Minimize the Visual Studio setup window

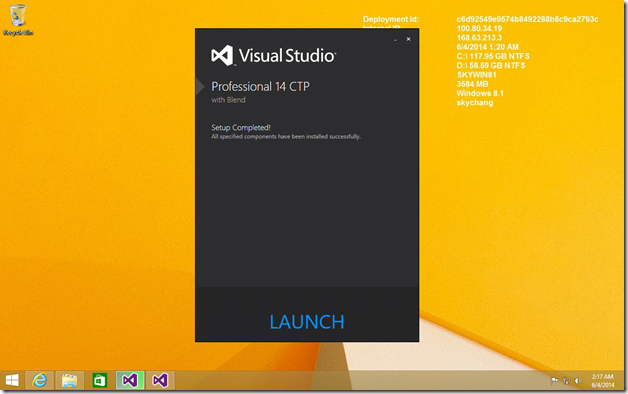pyautogui.click(x=395, y=40)
